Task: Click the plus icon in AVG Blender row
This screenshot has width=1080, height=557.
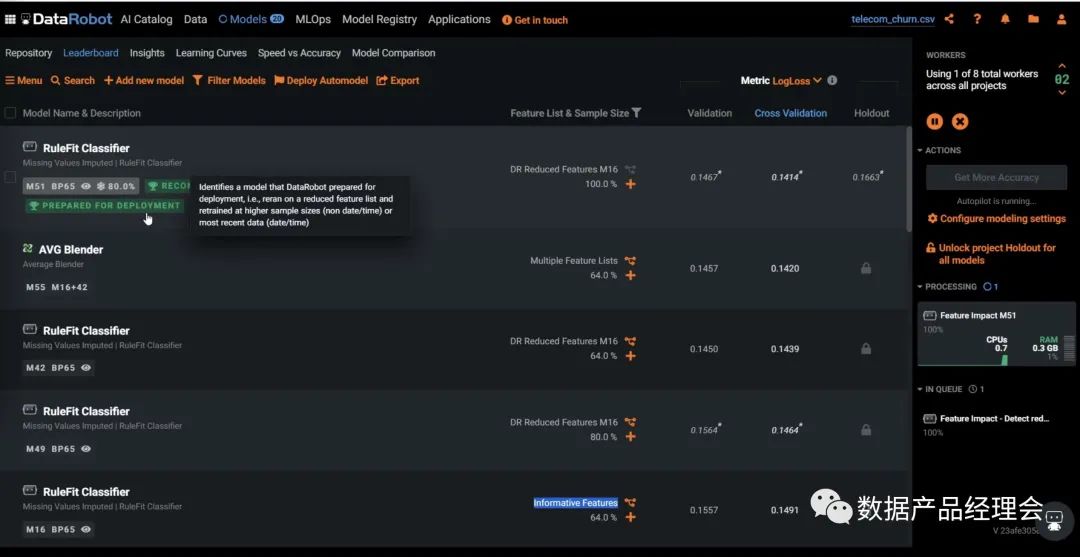Action: pos(630,275)
